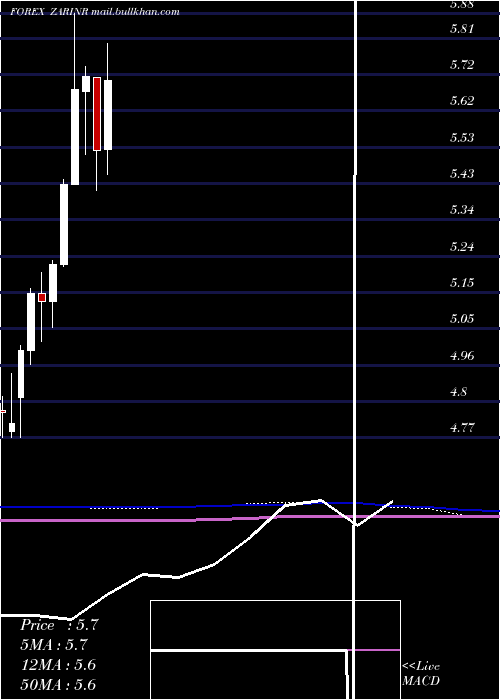Viewport: 500px width, 700px height.
Task: Click the 5.43 price axis label
Action: point(461,174)
